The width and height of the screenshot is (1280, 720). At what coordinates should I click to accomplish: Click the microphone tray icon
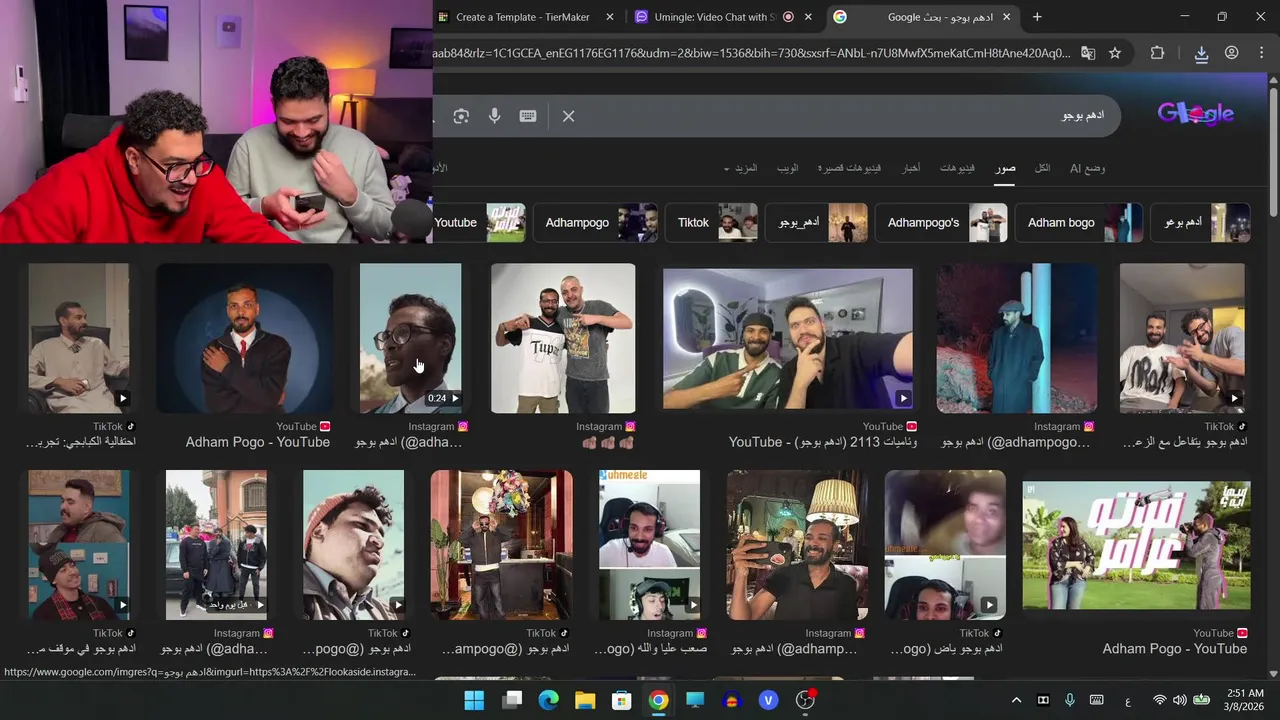[1070, 700]
